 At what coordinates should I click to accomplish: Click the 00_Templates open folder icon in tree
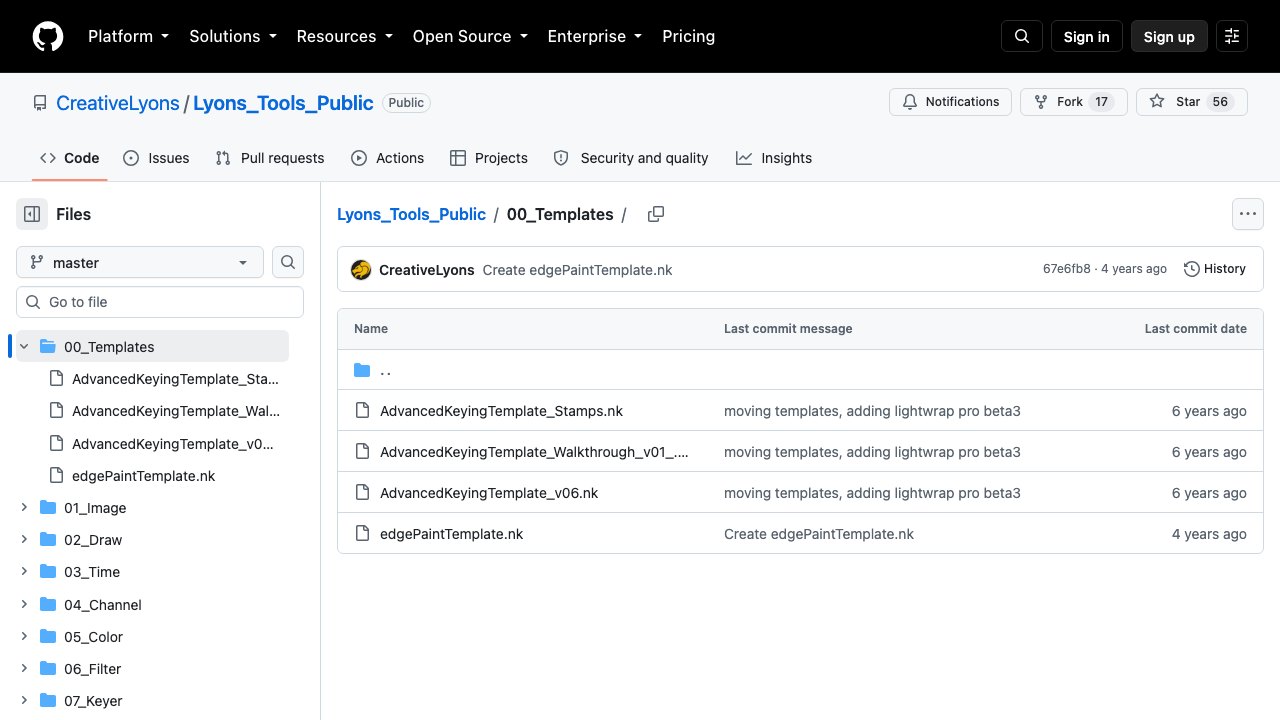[47, 346]
